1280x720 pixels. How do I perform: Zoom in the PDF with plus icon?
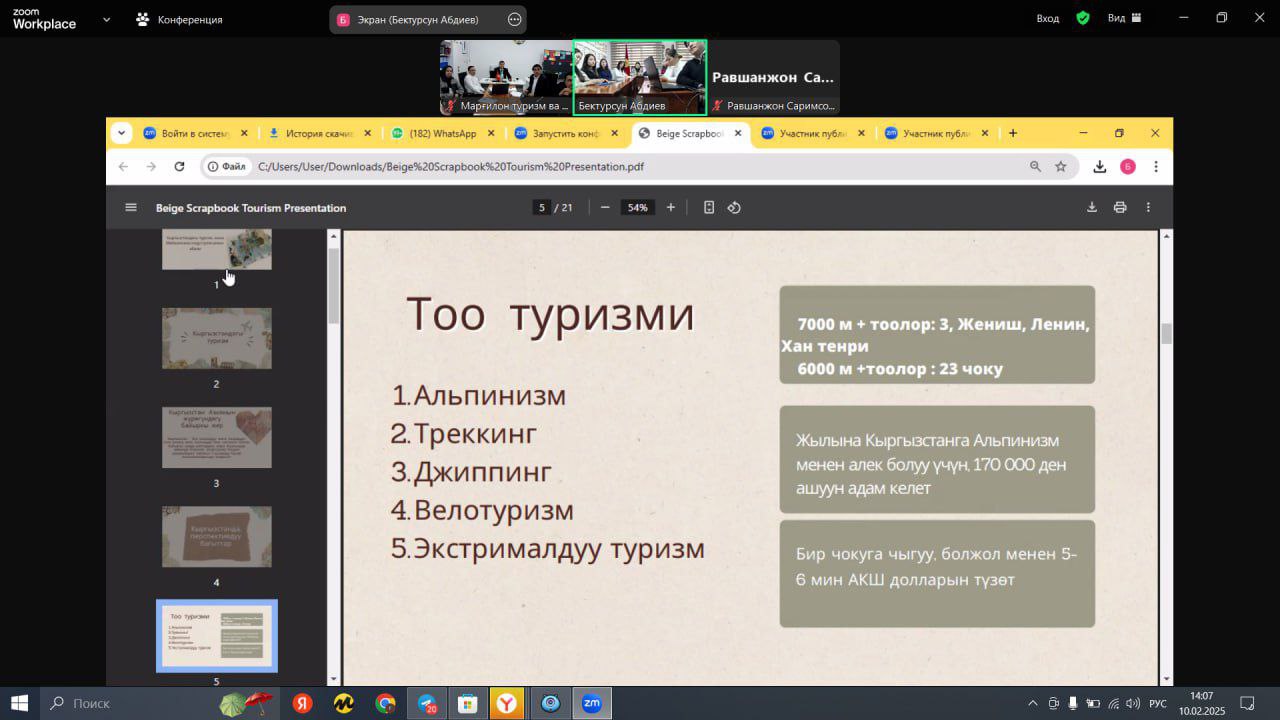670,207
